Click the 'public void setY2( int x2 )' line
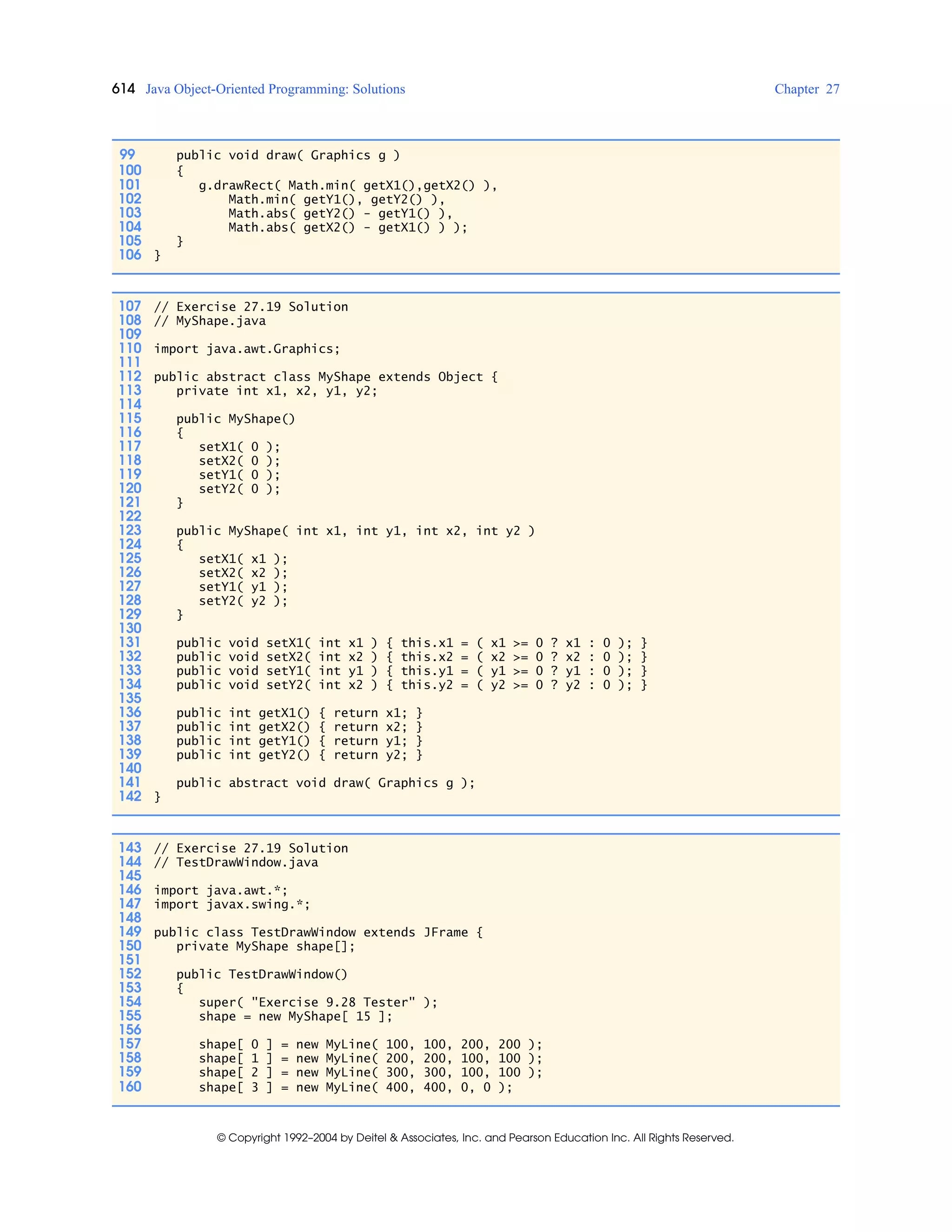The height and width of the screenshot is (1232, 952). click(x=412, y=685)
